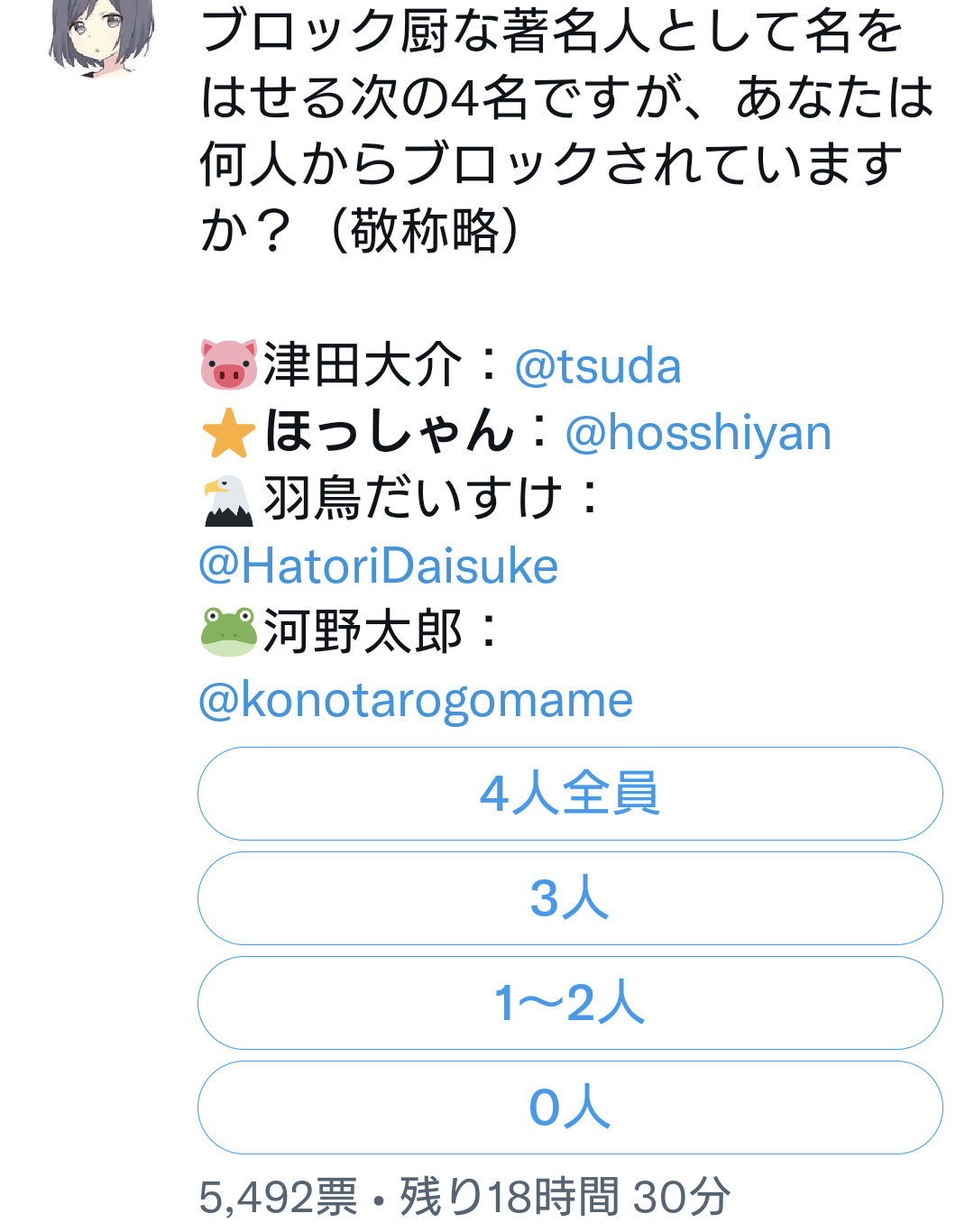974x1232 pixels.
Task: Click the star emoji beside ほっしゃん
Action: [229, 432]
